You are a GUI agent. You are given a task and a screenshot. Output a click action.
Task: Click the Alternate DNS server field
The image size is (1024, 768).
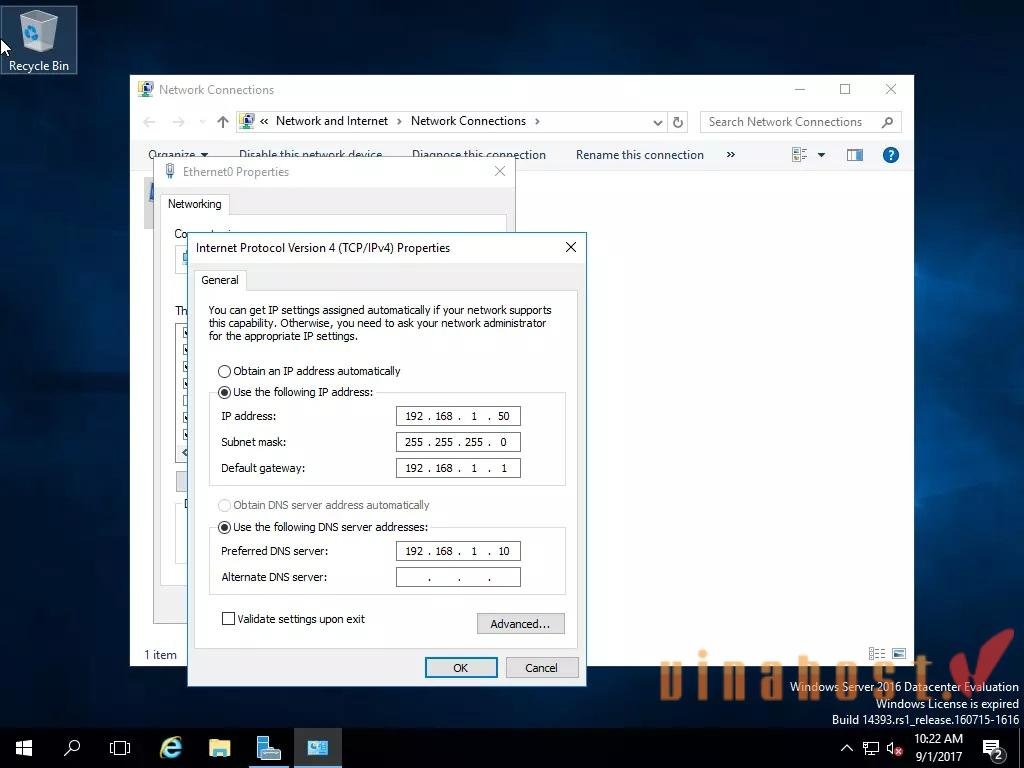click(x=458, y=577)
